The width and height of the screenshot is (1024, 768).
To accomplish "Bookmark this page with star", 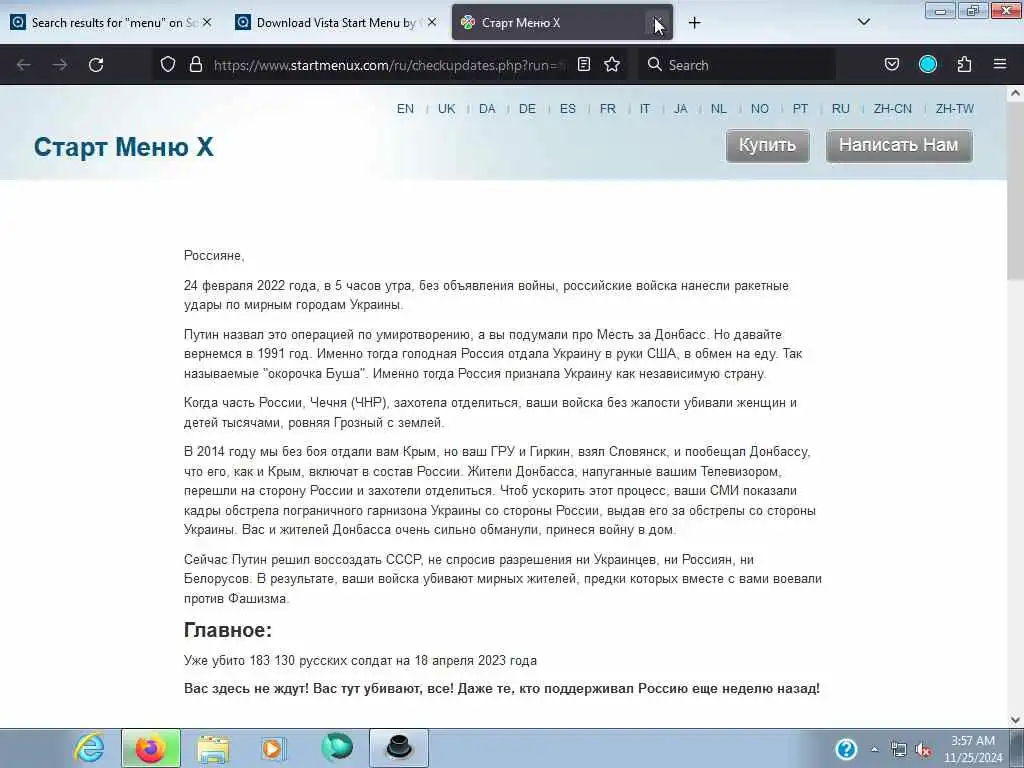I will pyautogui.click(x=612, y=65).
